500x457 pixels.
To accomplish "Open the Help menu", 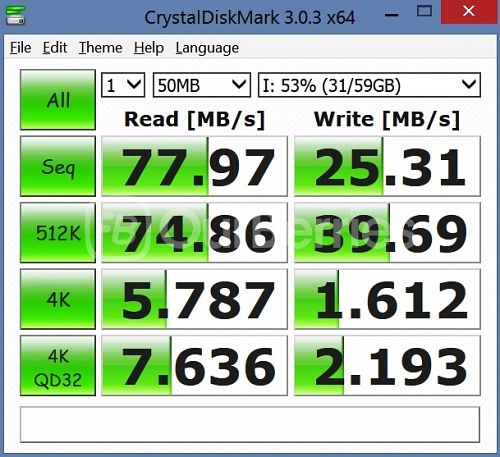I will pos(149,48).
